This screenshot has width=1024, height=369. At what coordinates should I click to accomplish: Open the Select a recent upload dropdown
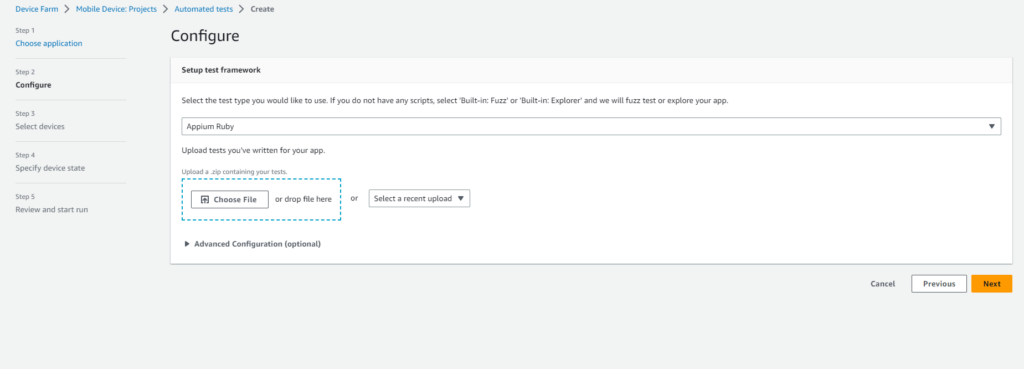tap(419, 199)
